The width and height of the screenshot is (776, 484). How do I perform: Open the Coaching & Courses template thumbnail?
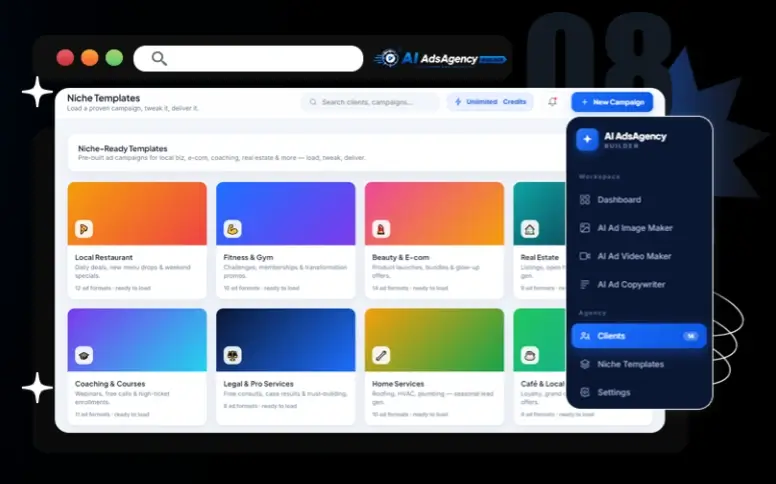coord(137,340)
